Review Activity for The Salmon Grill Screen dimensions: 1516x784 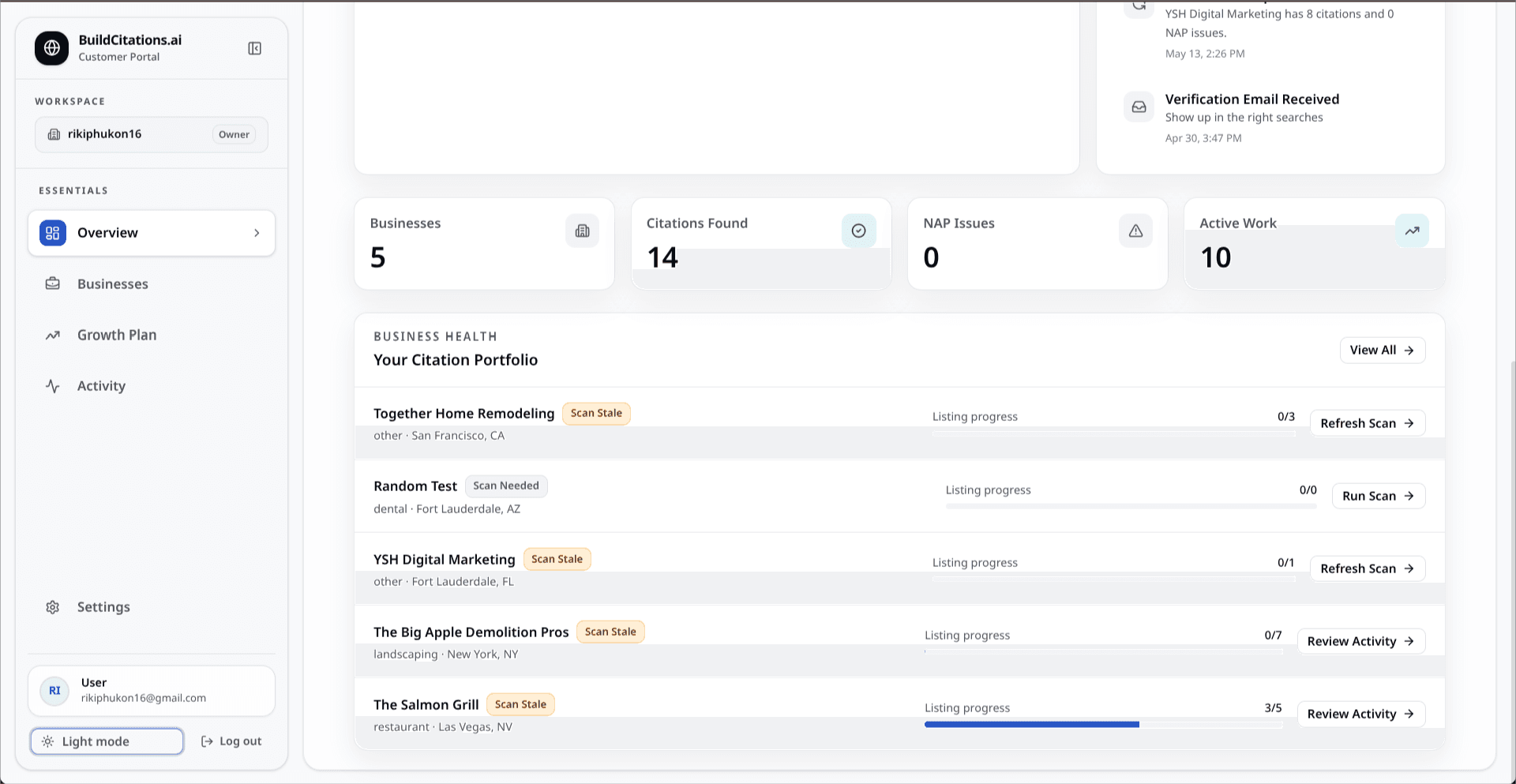pos(1361,714)
